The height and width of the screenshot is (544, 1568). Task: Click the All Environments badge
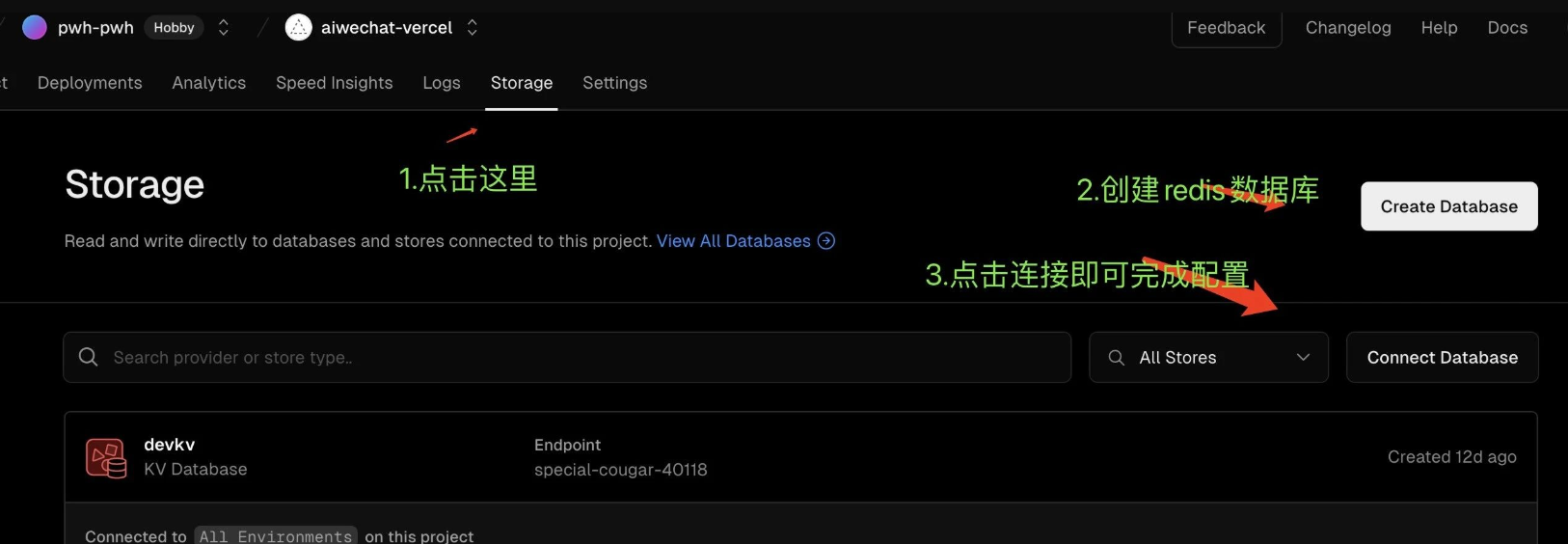276,536
